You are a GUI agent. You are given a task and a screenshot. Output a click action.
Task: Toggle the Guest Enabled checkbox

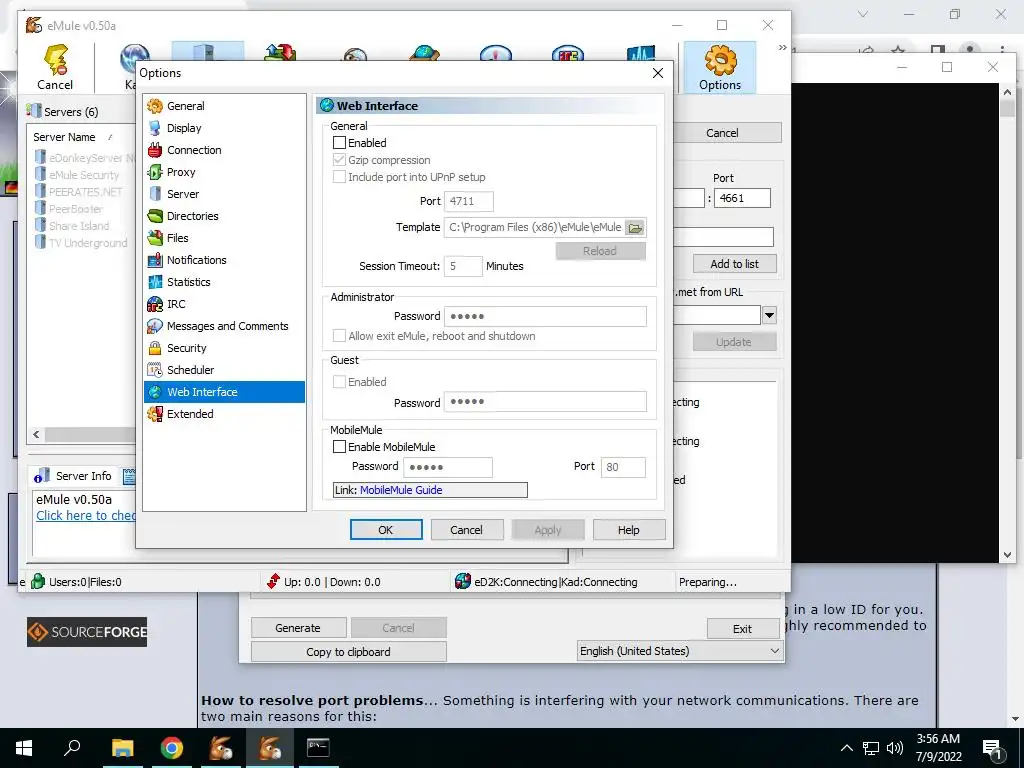pyautogui.click(x=339, y=382)
